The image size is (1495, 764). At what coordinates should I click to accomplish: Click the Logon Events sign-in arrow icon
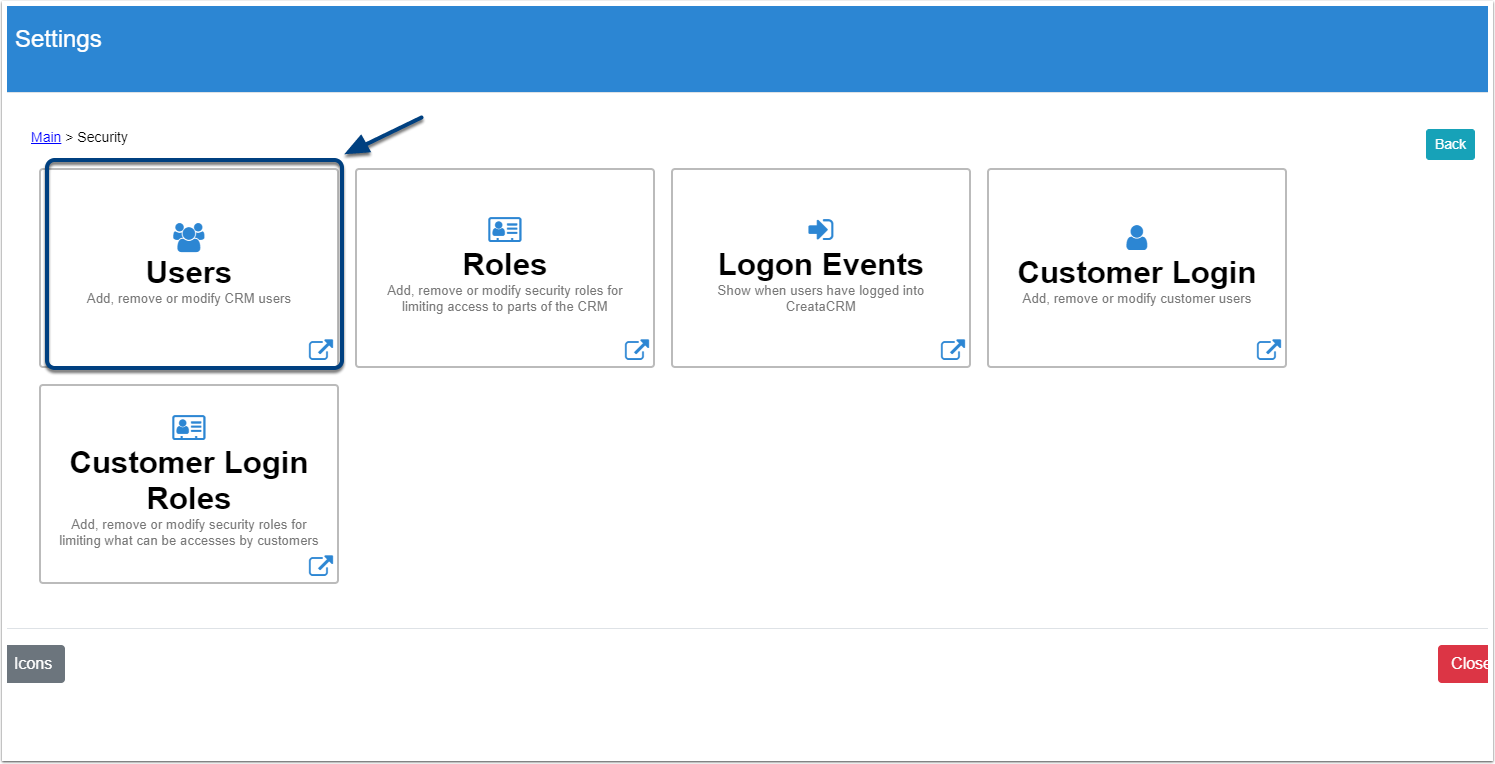pos(821,230)
